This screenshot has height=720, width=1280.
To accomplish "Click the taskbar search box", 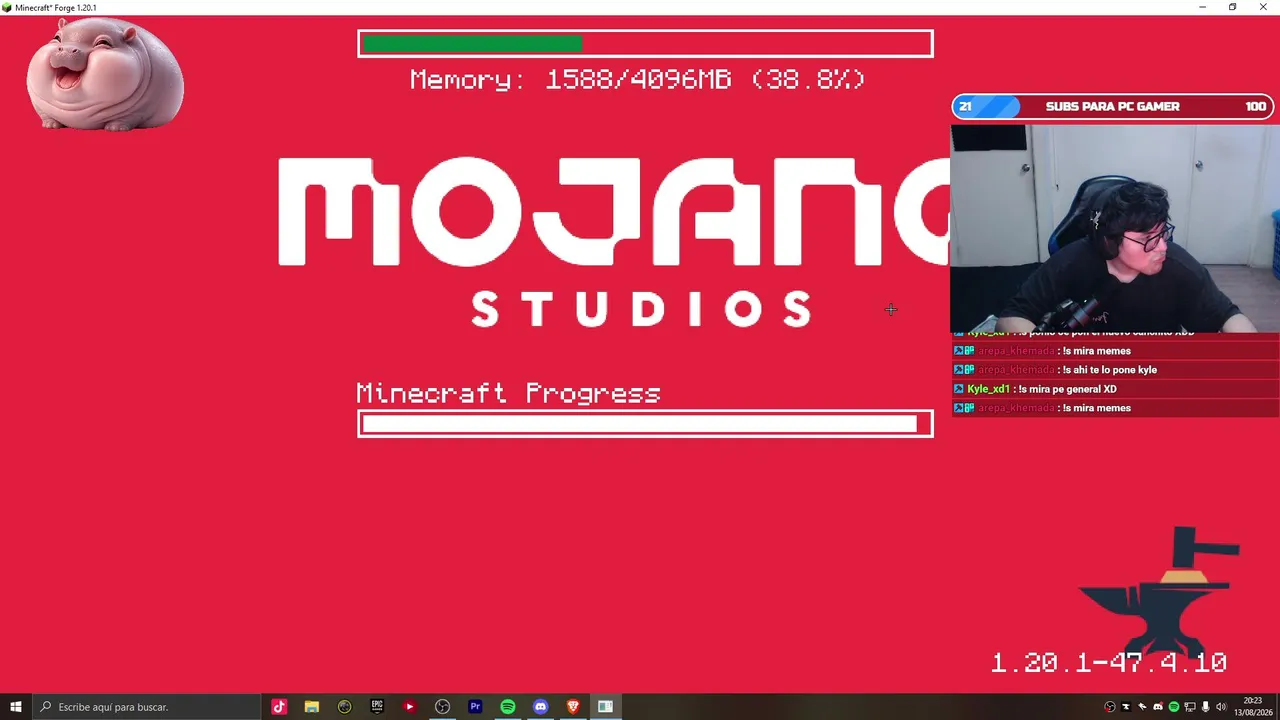I will pyautogui.click(x=146, y=707).
